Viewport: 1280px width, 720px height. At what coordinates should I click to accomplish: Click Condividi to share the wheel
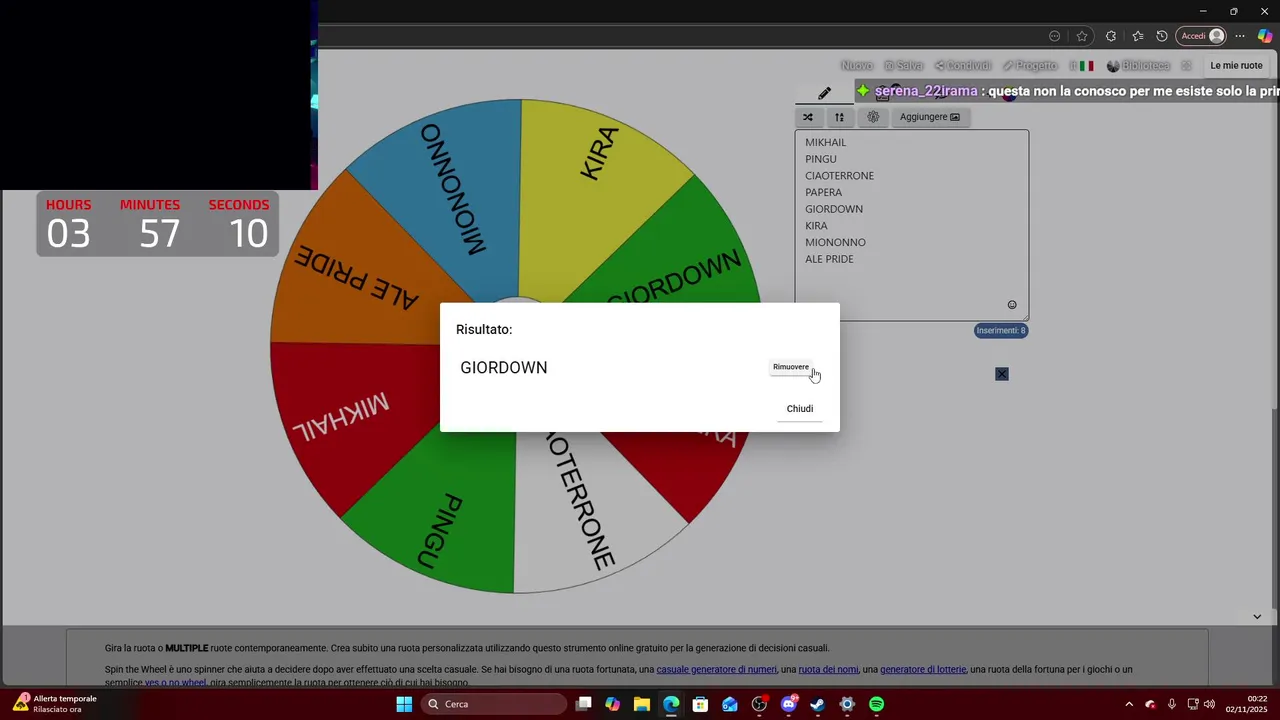(x=962, y=66)
